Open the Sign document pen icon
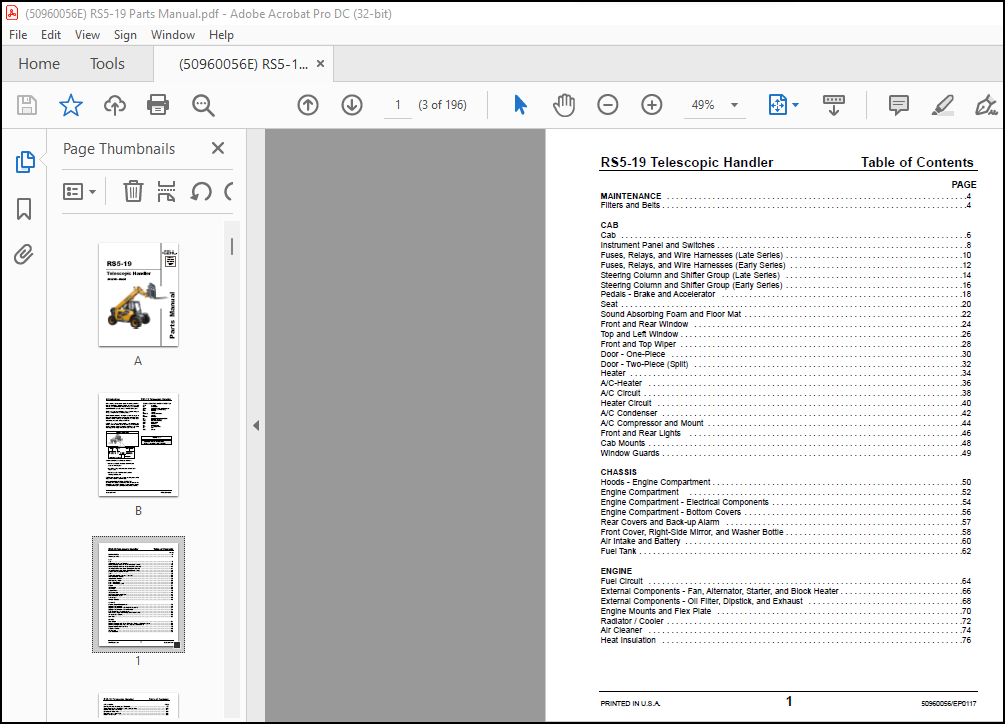This screenshot has width=1005, height=724. (986, 105)
